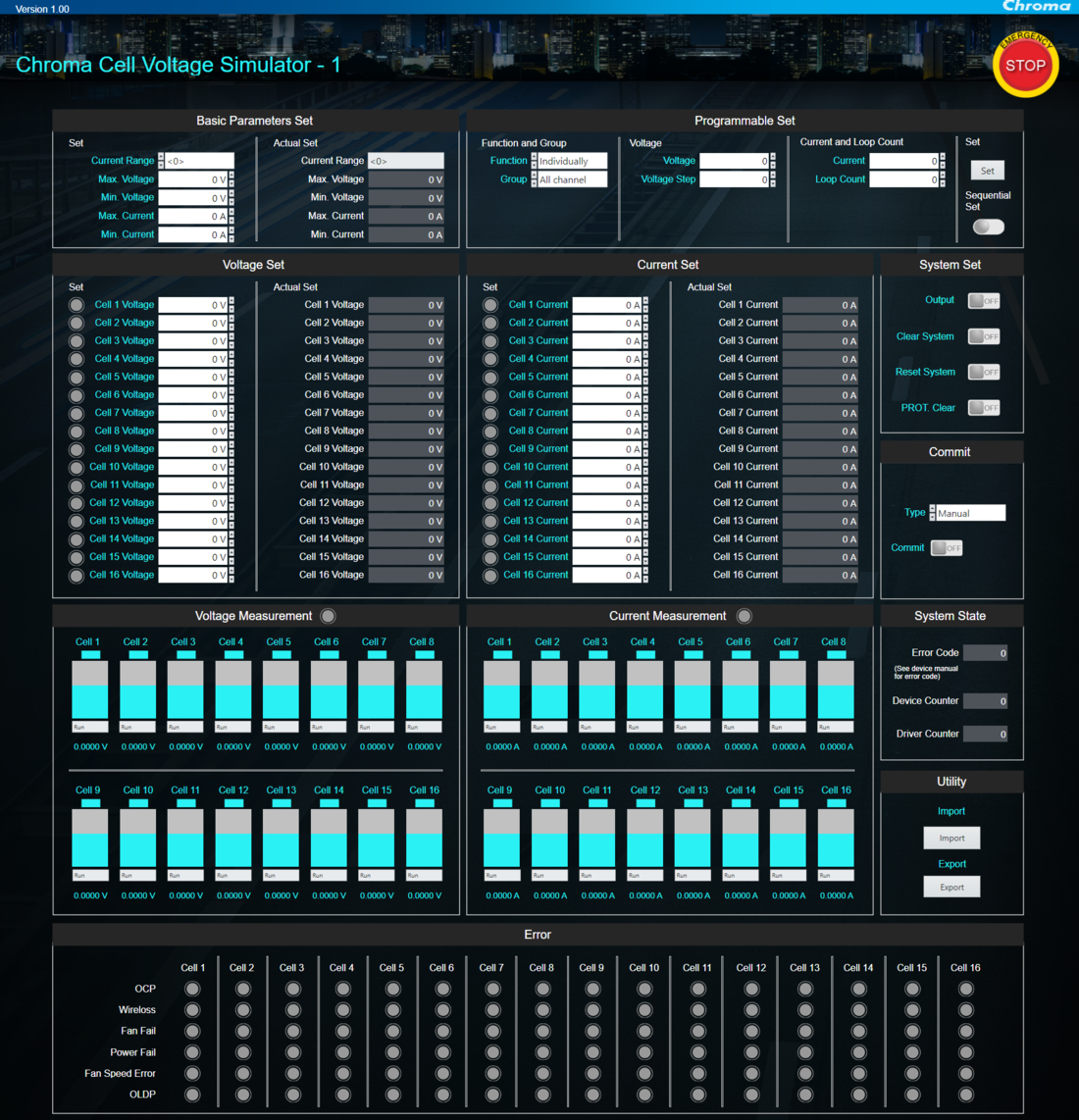This screenshot has width=1079, height=1120.
Task: Hit the Emergency STOP button
Action: coord(1025,65)
